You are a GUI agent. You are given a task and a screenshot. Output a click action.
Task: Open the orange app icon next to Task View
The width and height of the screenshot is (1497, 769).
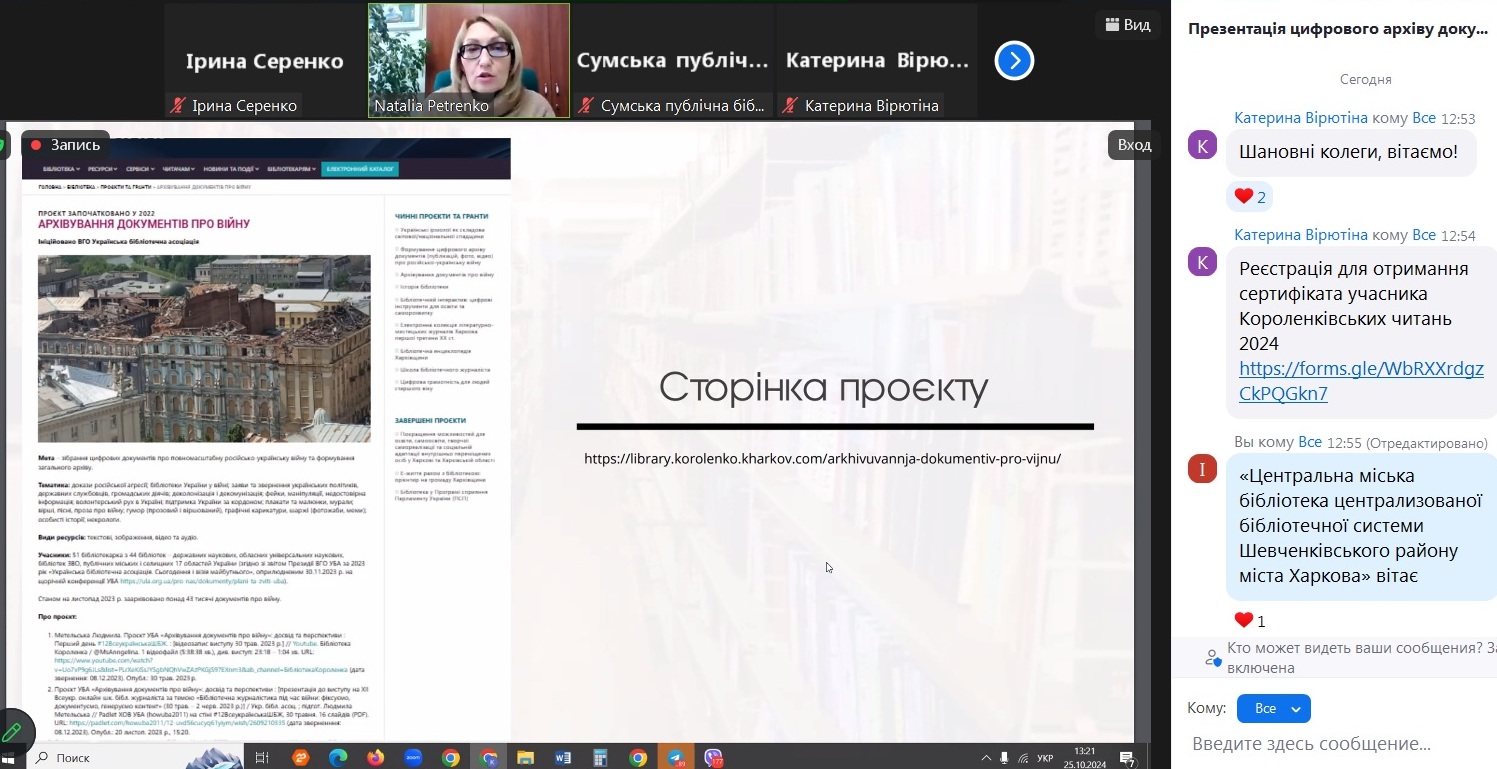pos(300,758)
